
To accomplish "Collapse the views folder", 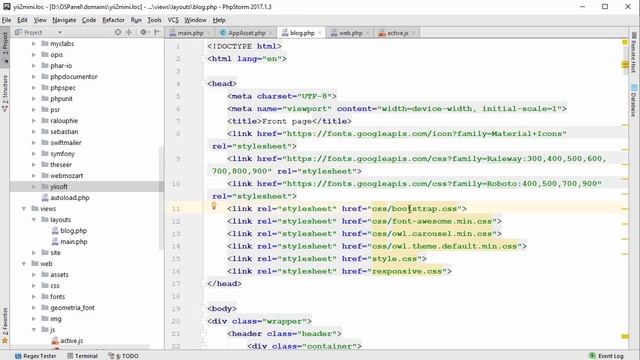I will (x=24, y=209).
